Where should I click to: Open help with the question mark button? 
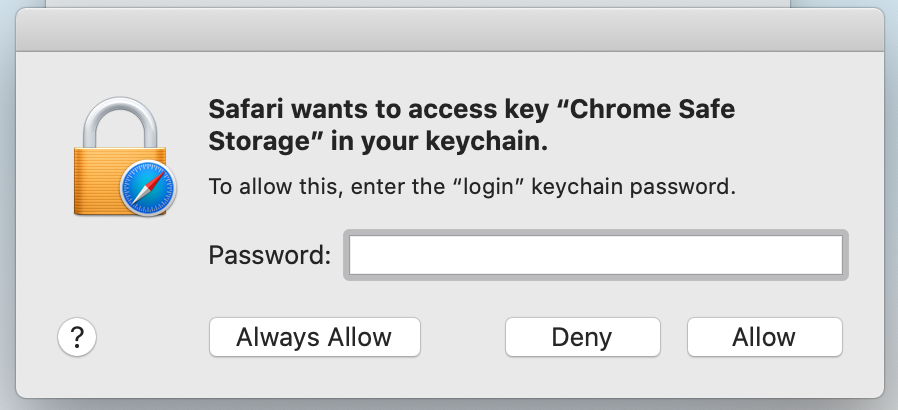coord(77,337)
